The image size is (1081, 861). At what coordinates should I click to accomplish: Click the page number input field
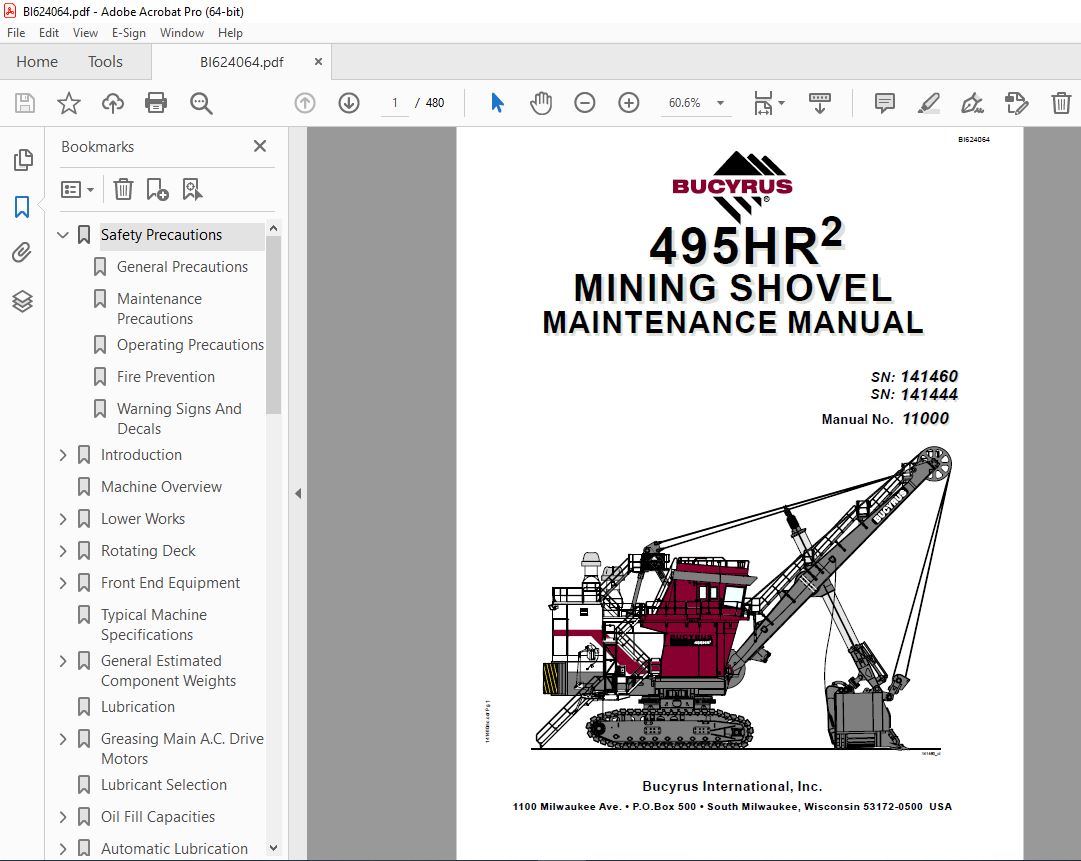(395, 103)
